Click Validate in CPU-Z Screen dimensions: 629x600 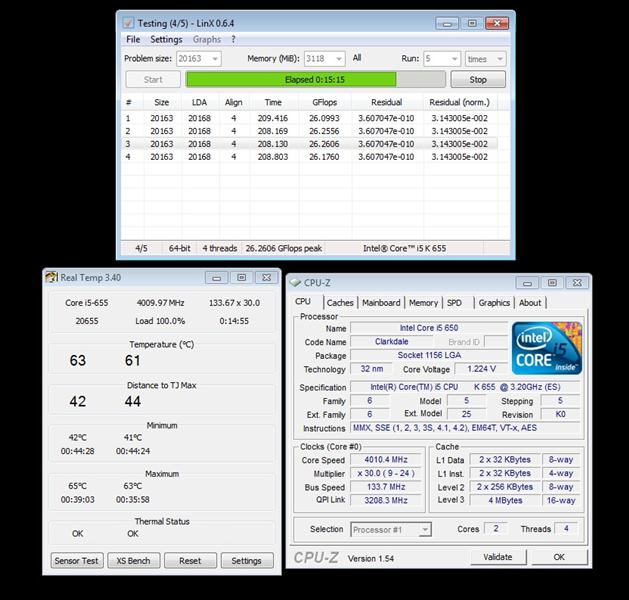[497, 557]
